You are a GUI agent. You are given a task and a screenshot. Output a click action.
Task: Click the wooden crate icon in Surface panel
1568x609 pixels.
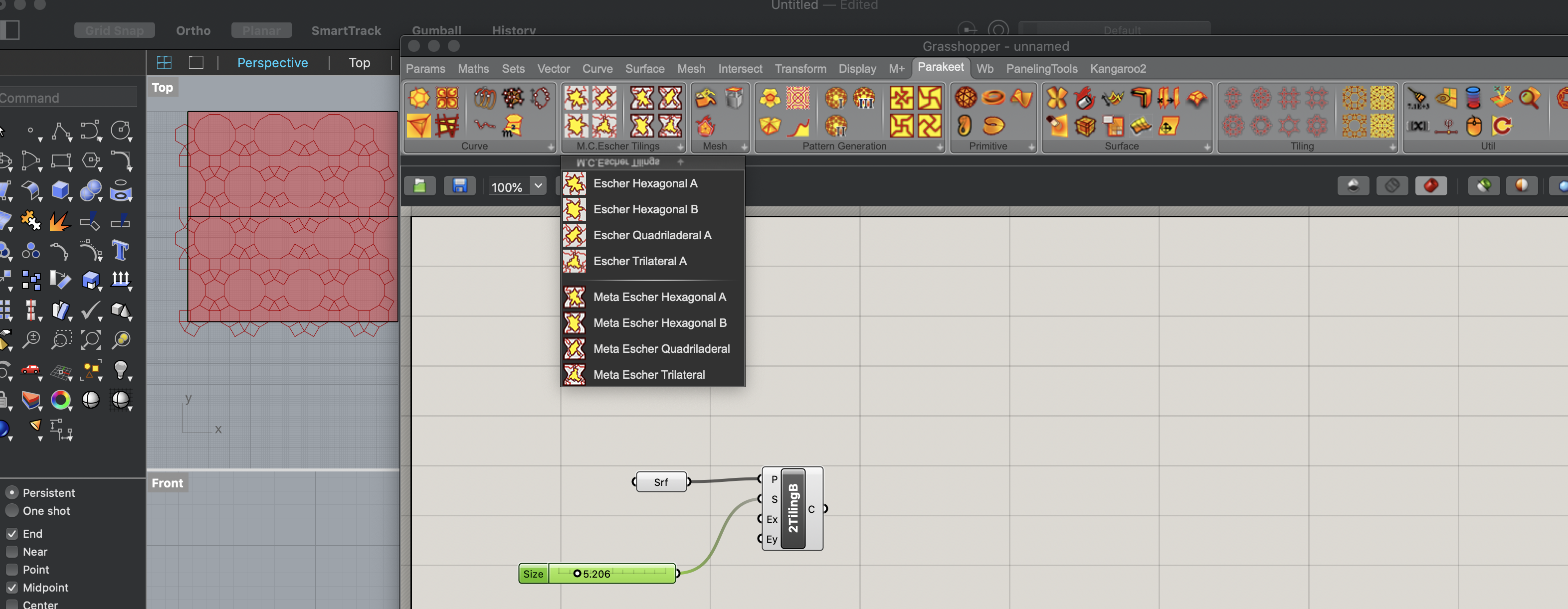(x=1085, y=126)
